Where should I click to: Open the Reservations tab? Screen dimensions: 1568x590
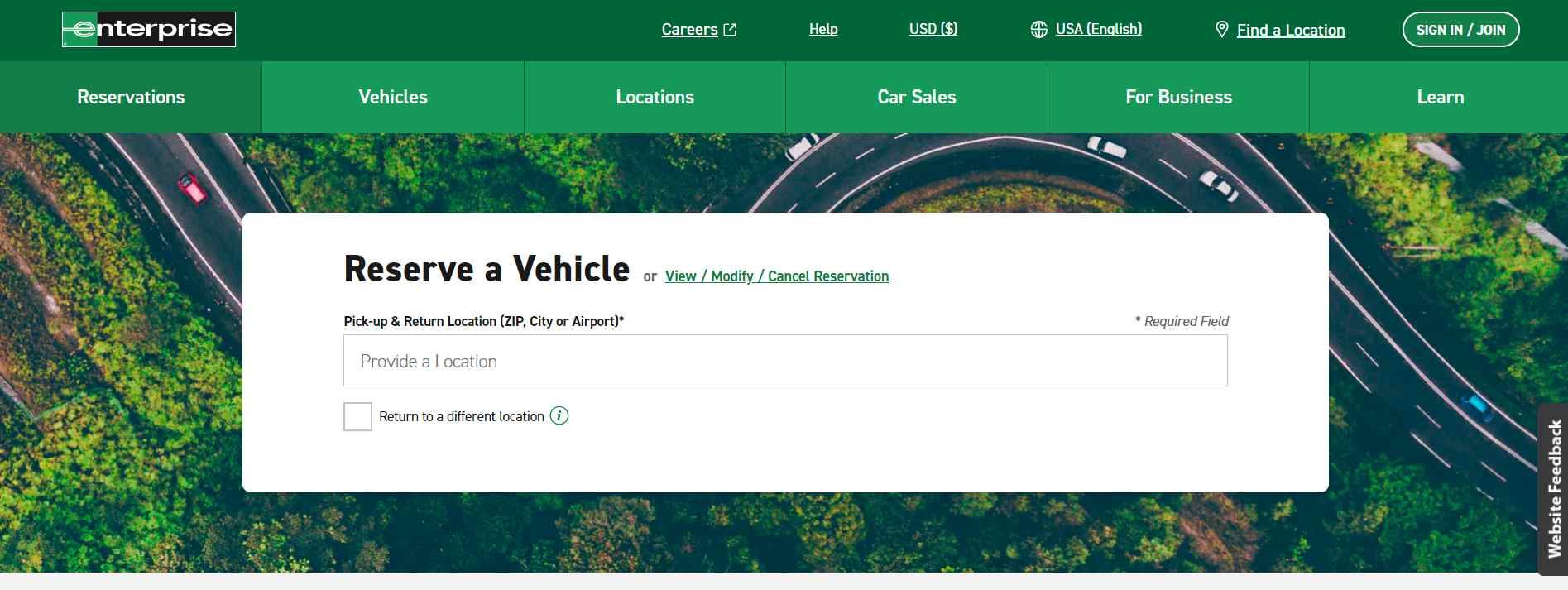click(x=131, y=97)
